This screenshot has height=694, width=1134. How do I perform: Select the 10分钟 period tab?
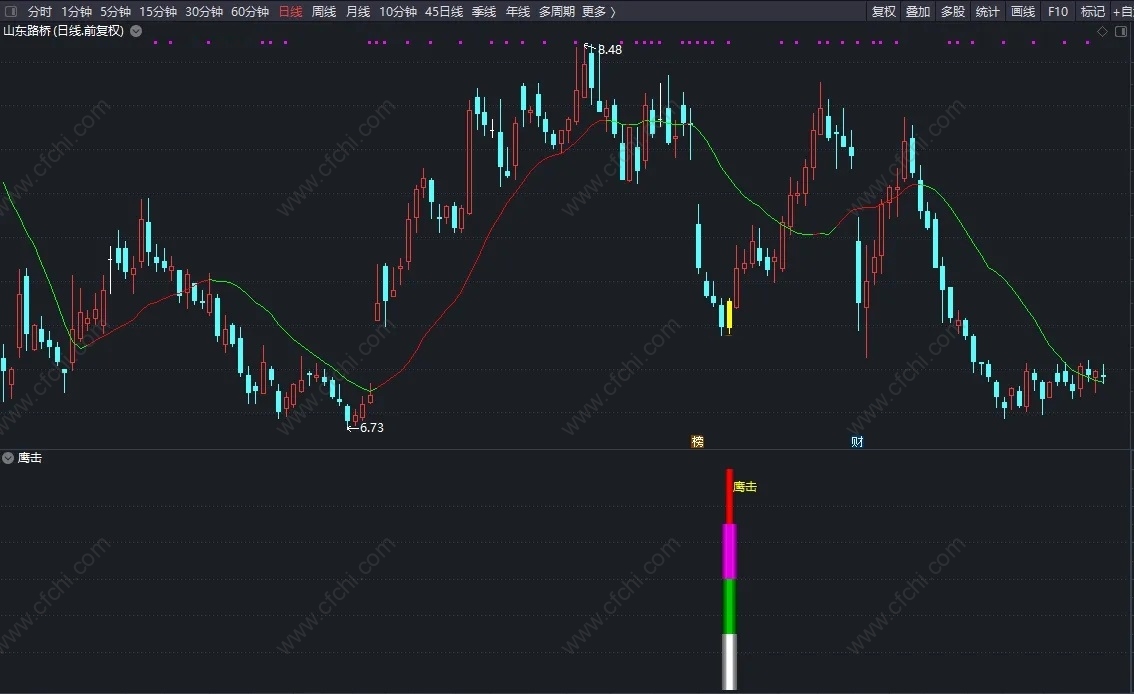[x=398, y=12]
